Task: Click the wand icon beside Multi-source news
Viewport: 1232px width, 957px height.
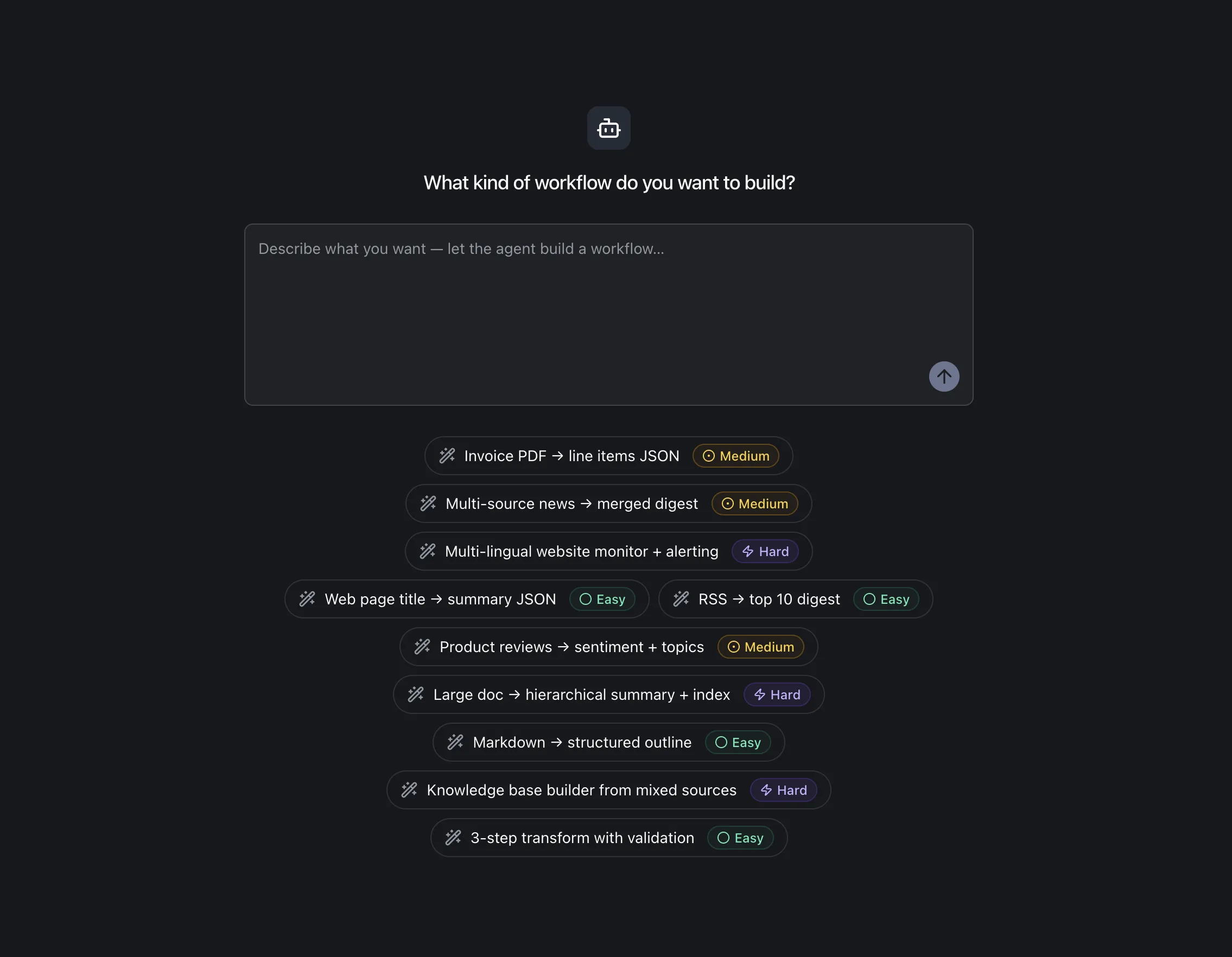Action: (x=428, y=503)
